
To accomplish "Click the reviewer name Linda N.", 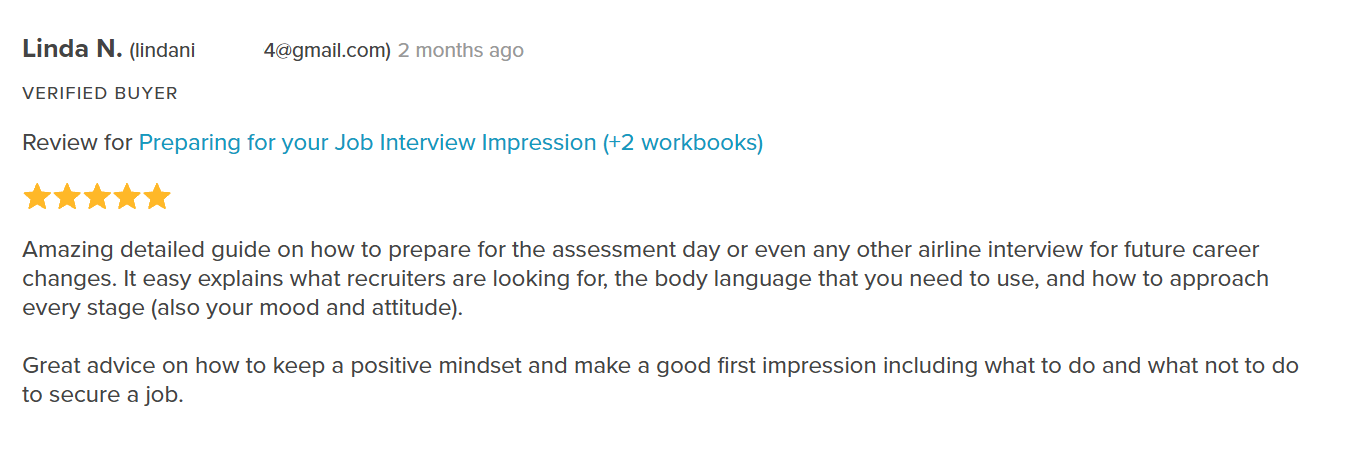I will [x=72, y=49].
